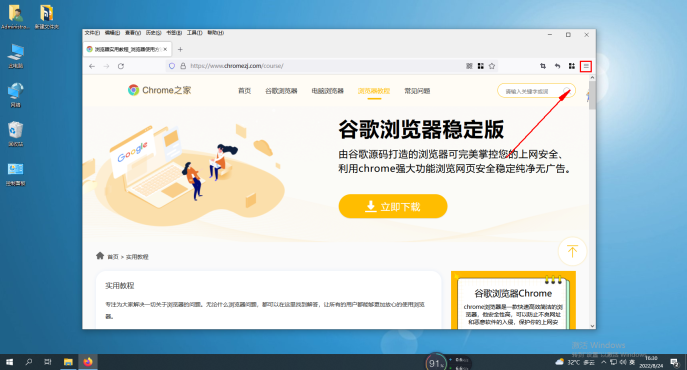Select the 谷歌浏览器 navigation tab

pyautogui.click(x=281, y=91)
